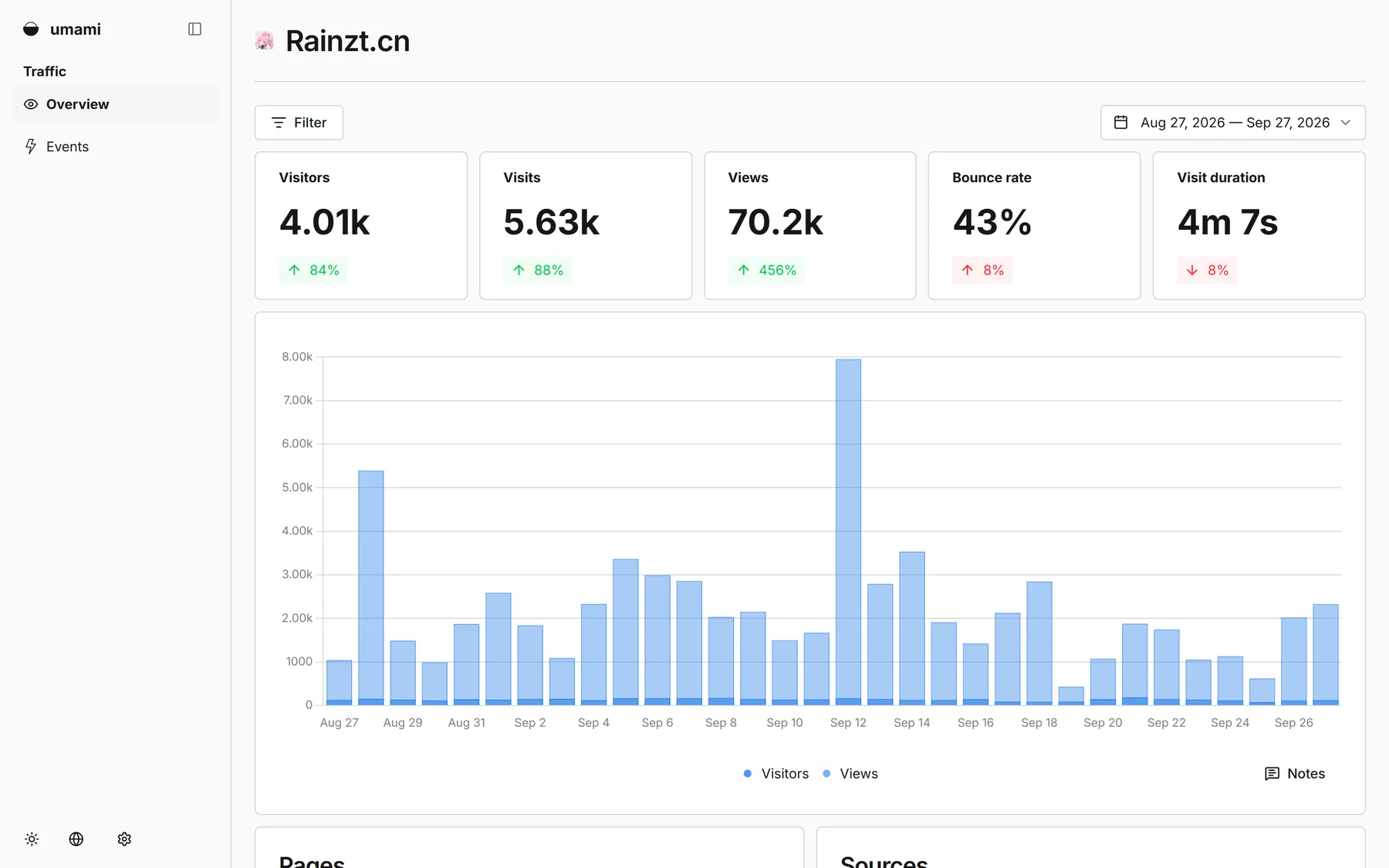Open the Overview page
The image size is (1389, 868).
116,104
